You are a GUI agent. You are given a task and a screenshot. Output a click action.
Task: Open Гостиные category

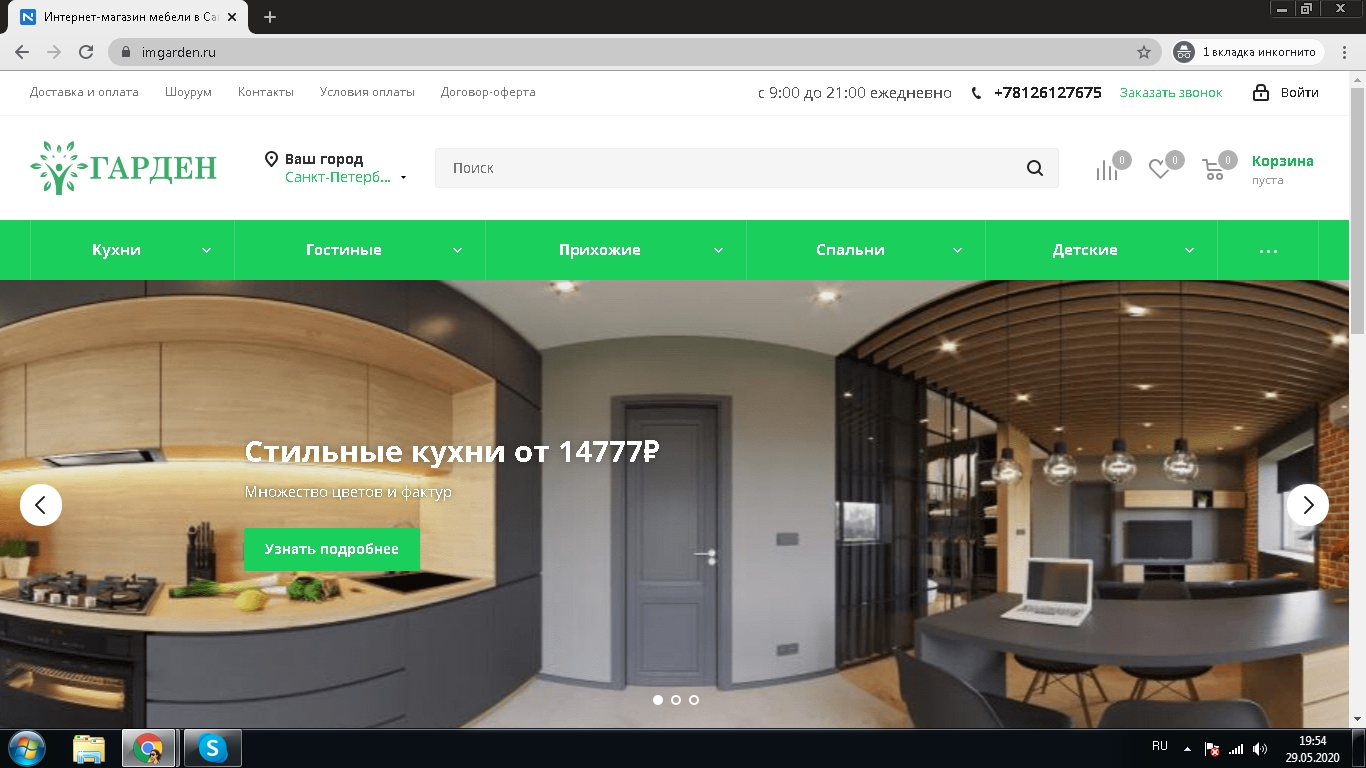[343, 250]
